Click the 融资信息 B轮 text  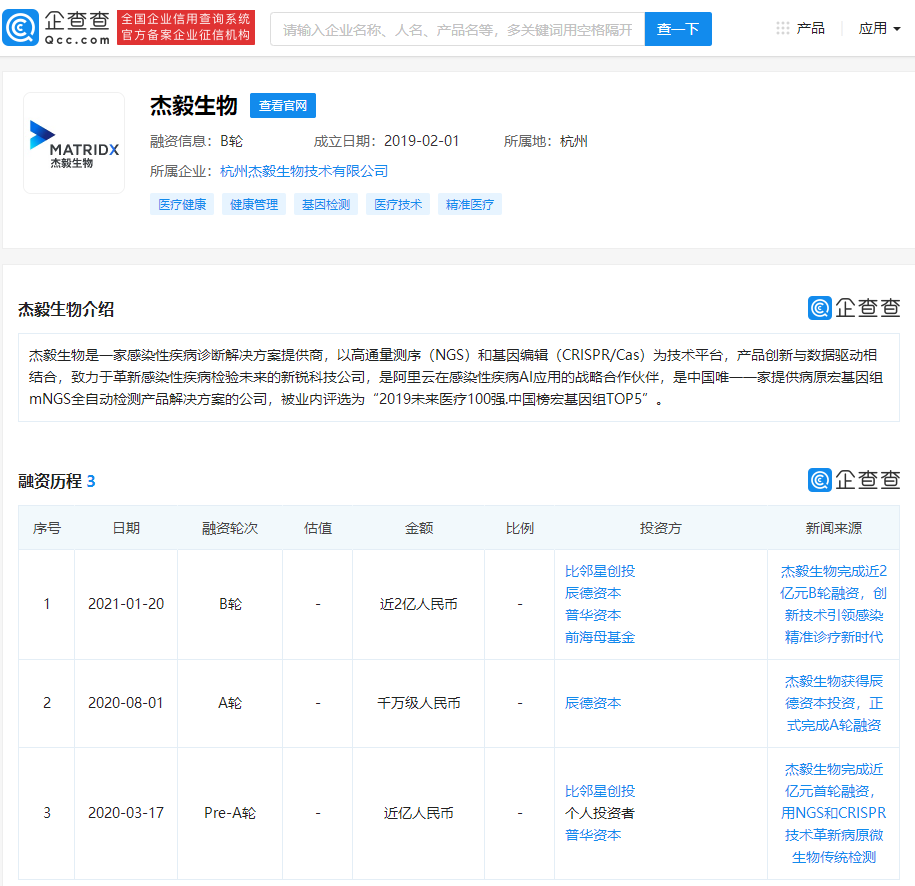click(x=197, y=141)
